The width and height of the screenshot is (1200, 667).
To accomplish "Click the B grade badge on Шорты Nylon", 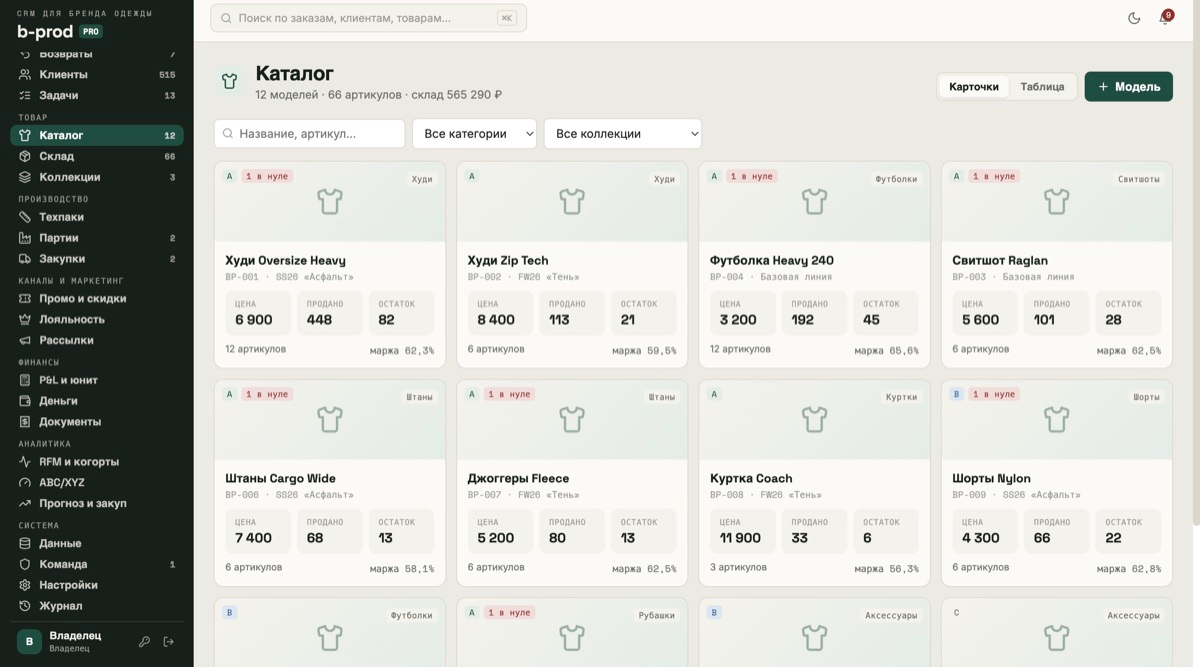I will coord(957,394).
